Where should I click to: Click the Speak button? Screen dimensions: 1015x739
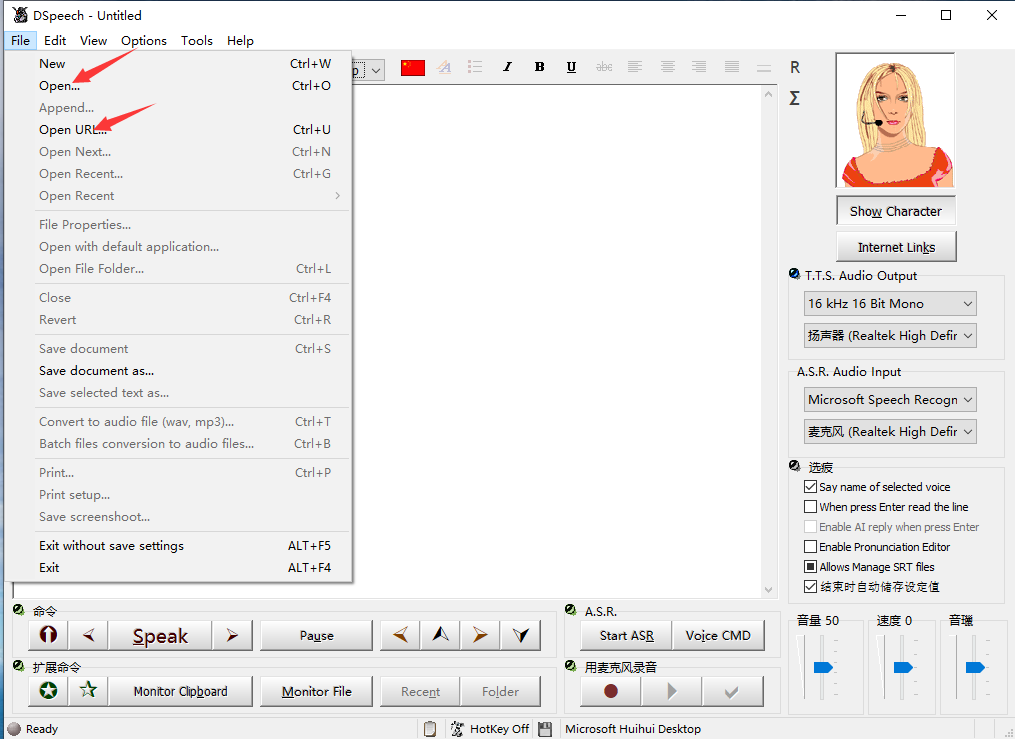160,636
